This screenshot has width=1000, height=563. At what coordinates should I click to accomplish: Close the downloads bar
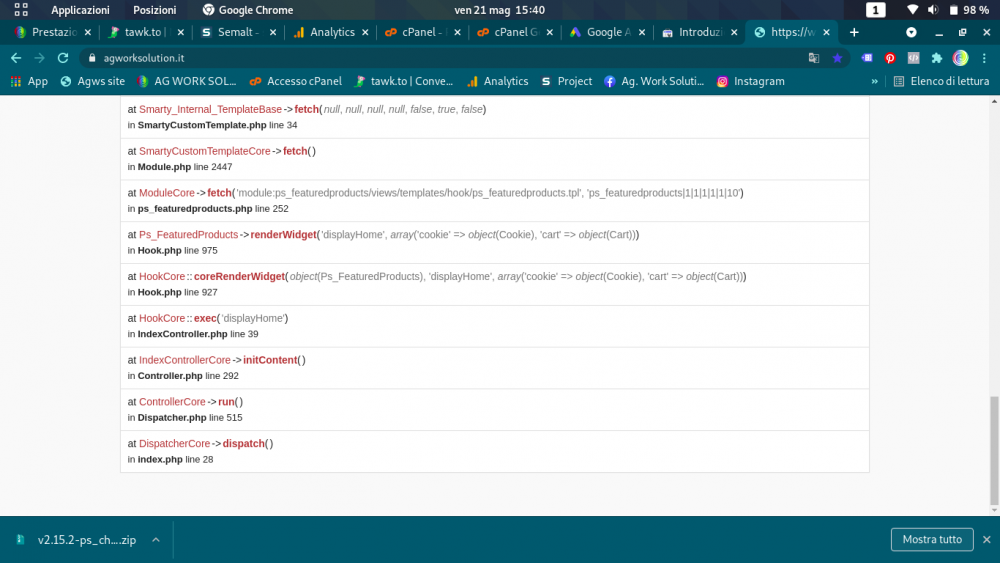pos(987,539)
